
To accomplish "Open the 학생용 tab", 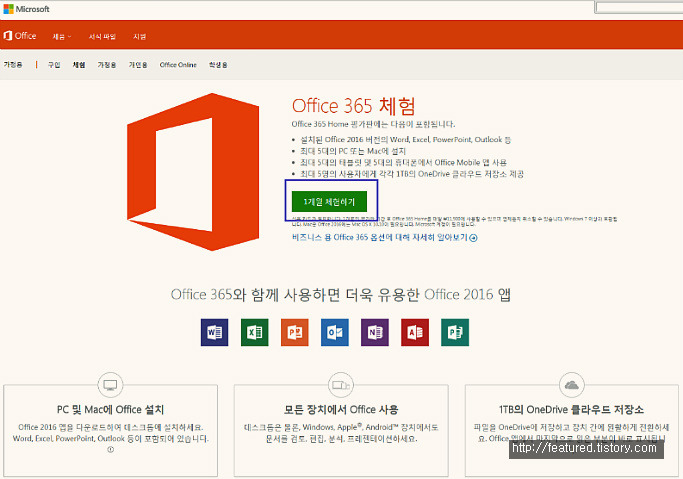I will tap(218, 65).
